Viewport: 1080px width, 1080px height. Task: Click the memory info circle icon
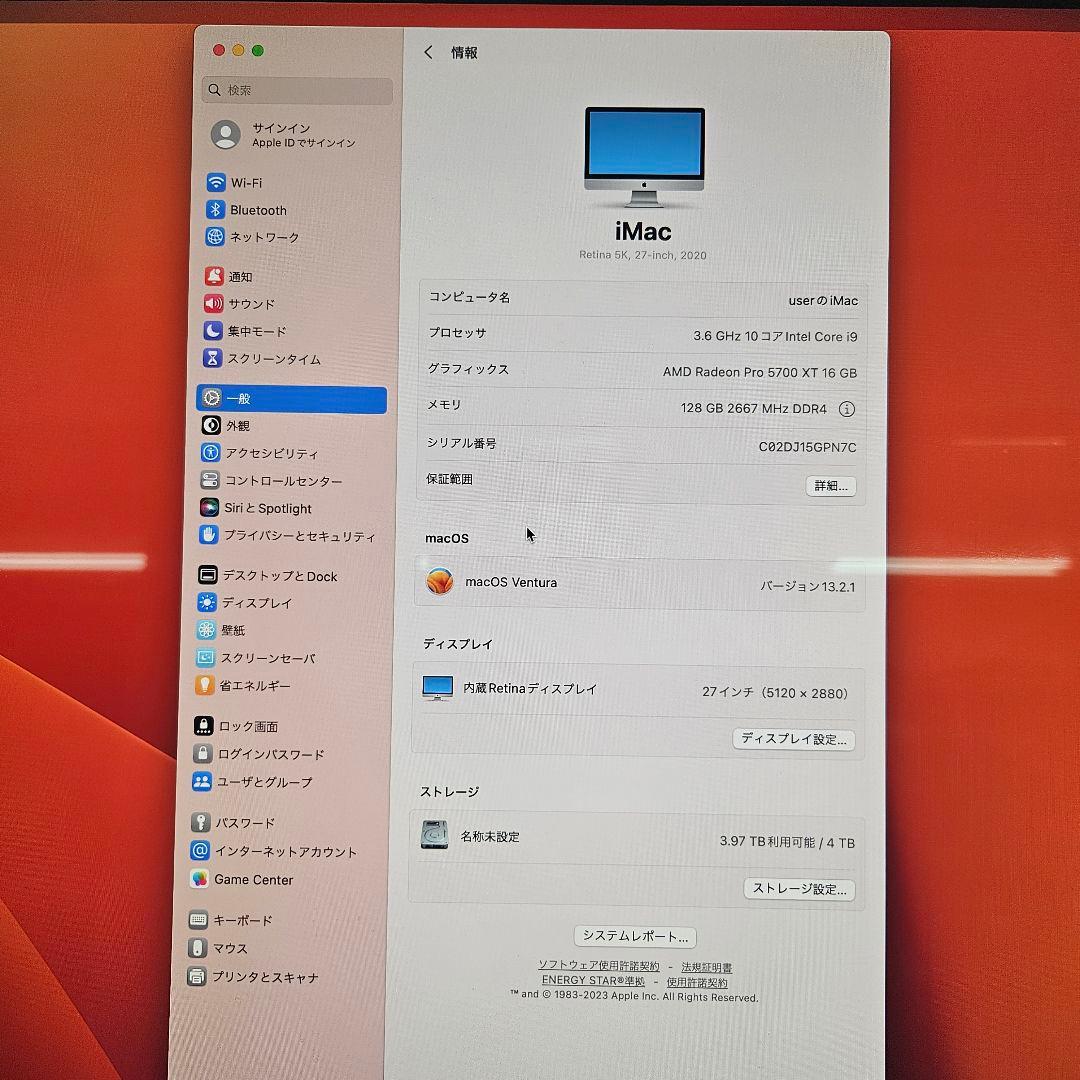pos(847,408)
